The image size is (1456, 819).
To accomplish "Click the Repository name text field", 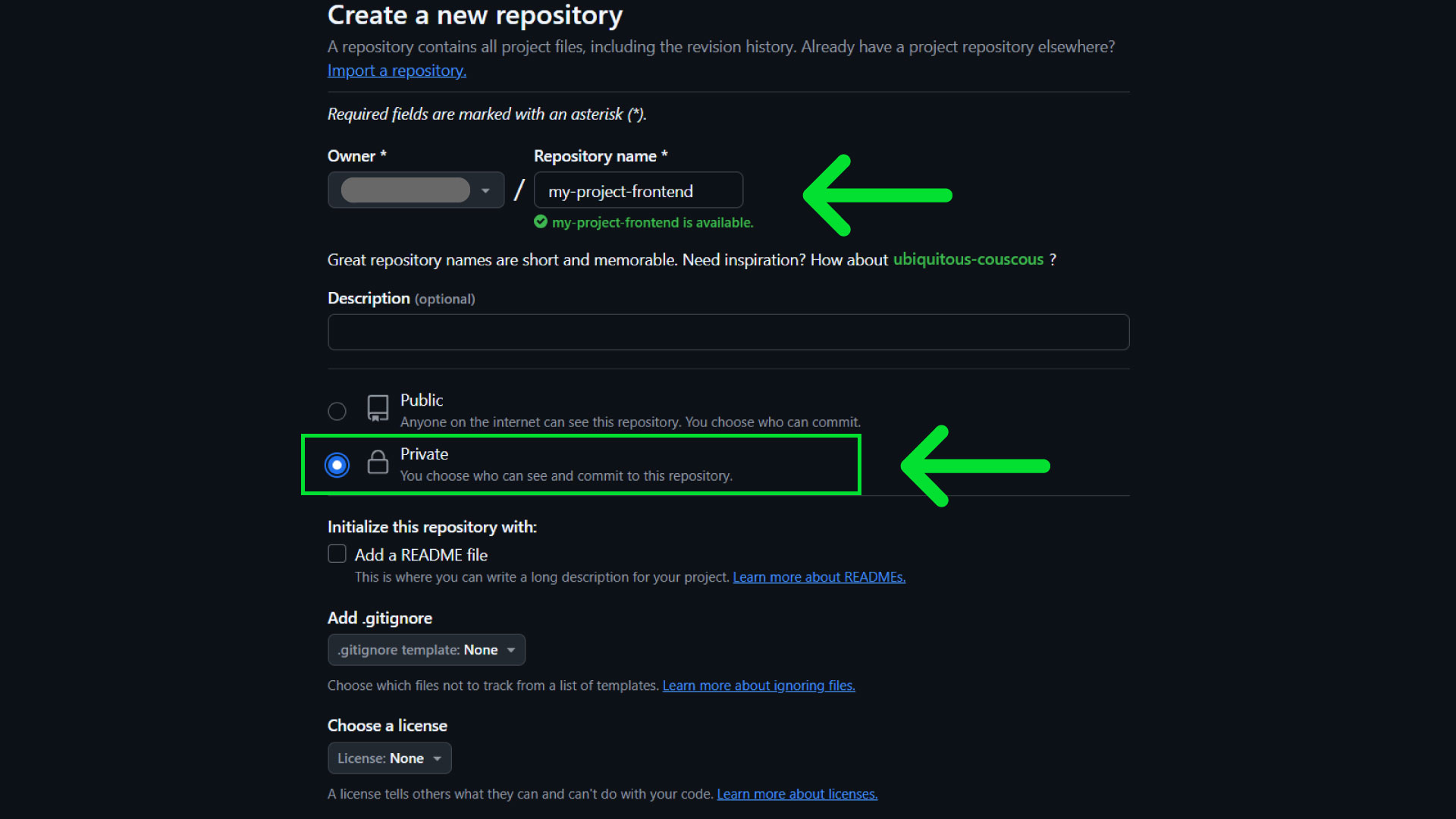I will tap(638, 190).
